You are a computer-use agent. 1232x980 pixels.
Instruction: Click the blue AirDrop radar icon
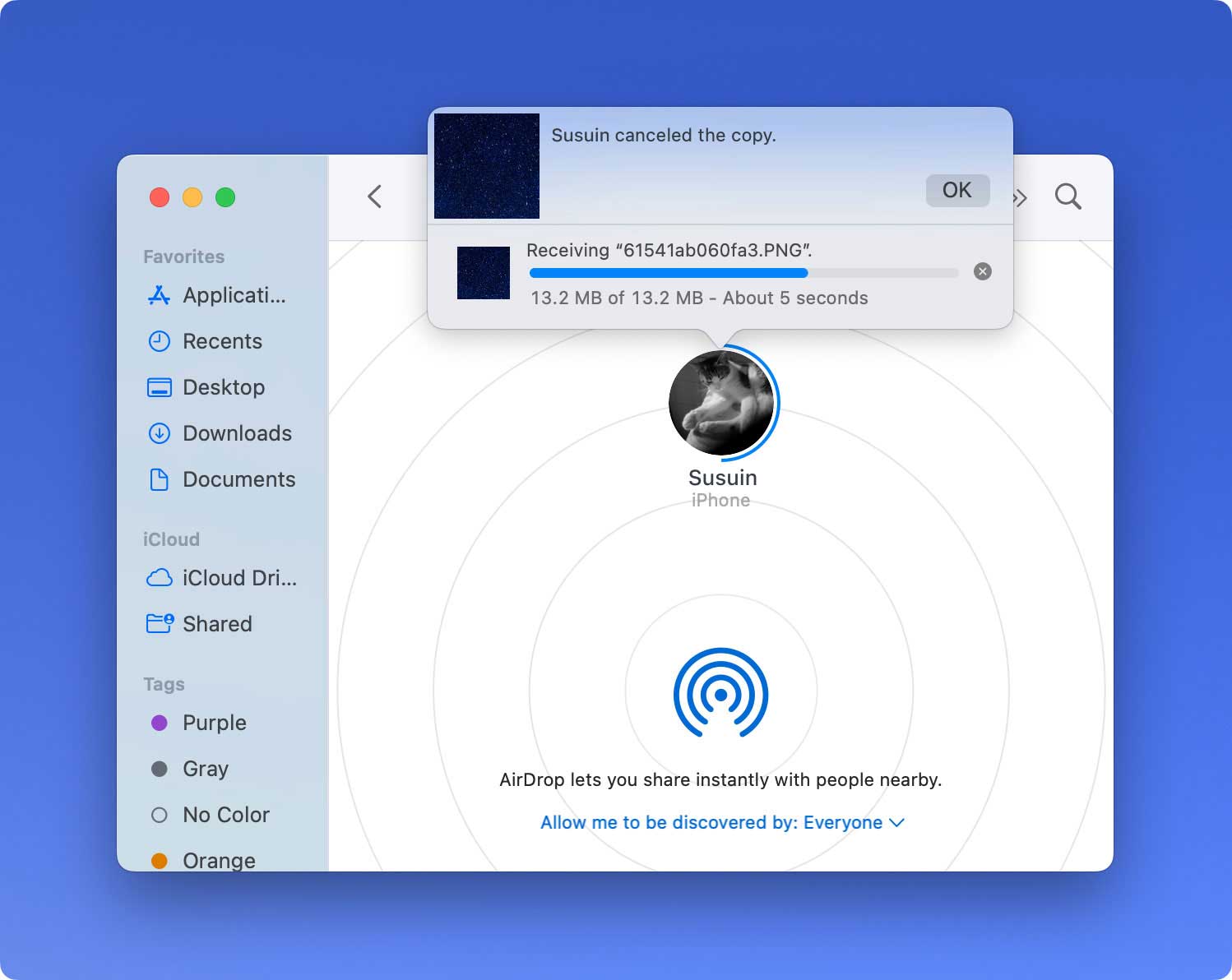click(x=720, y=693)
